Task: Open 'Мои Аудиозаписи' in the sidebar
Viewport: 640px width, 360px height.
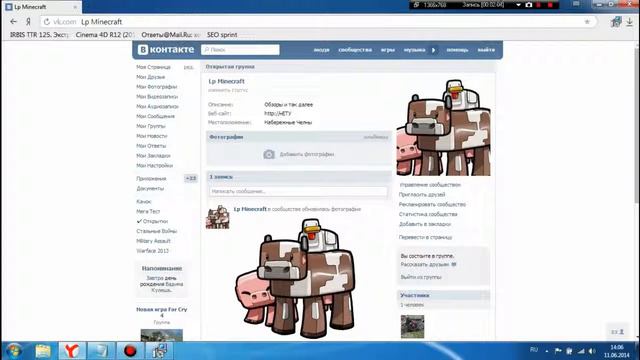Action: [x=158, y=106]
